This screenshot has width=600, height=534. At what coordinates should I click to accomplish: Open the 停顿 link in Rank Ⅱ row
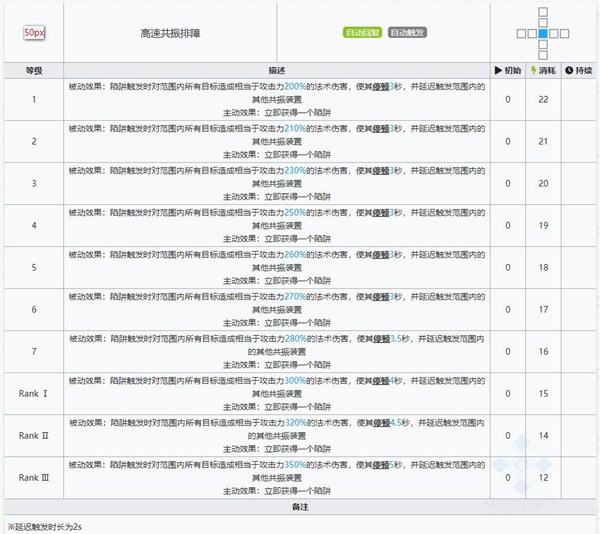pyautogui.click(x=382, y=423)
